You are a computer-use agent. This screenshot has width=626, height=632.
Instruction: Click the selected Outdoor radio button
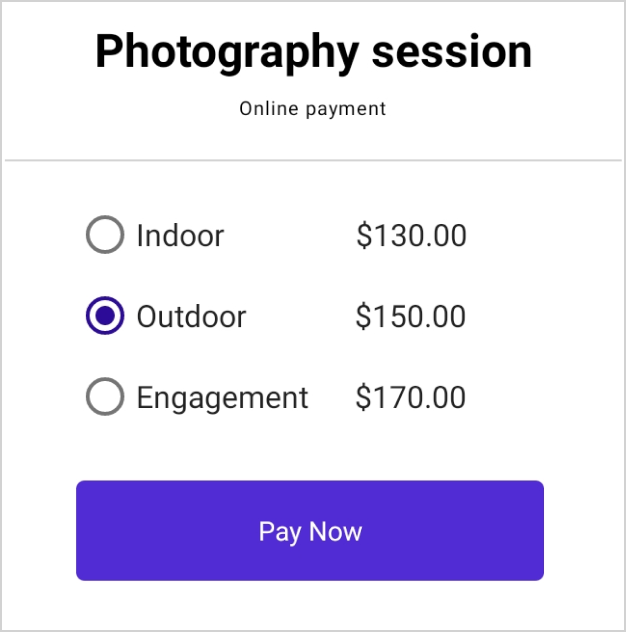(105, 317)
